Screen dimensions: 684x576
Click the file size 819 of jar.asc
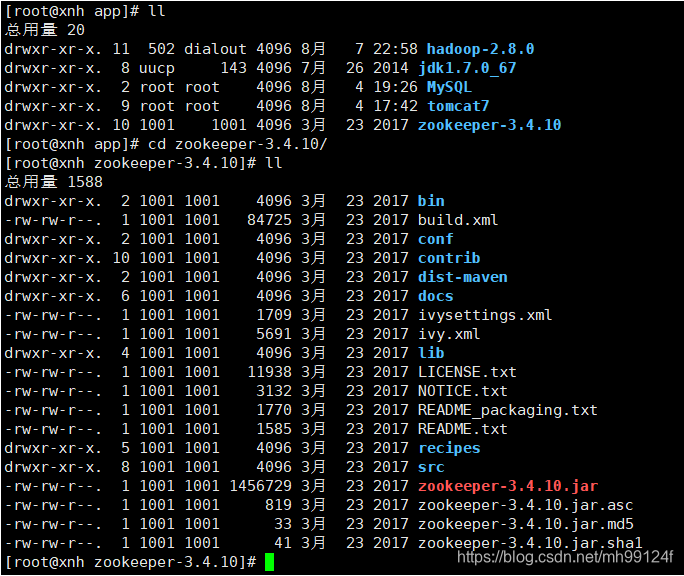[x=278, y=505]
